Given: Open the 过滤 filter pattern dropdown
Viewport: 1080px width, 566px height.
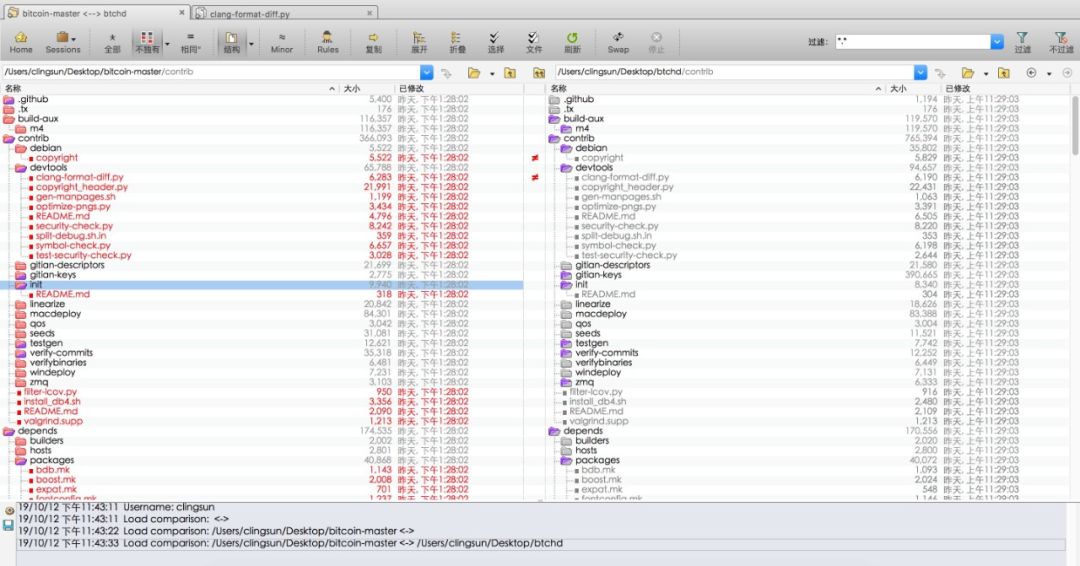Looking at the screenshot, I should point(997,42).
